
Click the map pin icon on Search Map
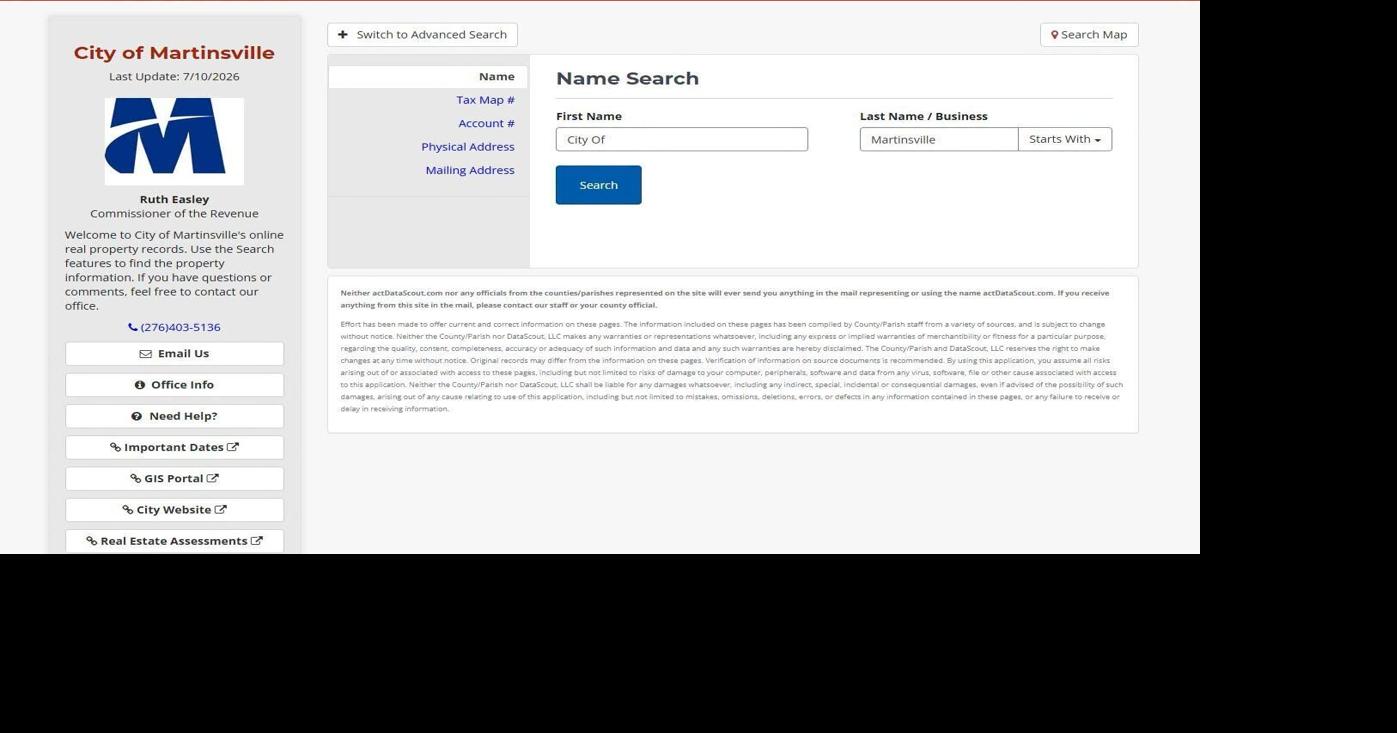[x=1054, y=35]
